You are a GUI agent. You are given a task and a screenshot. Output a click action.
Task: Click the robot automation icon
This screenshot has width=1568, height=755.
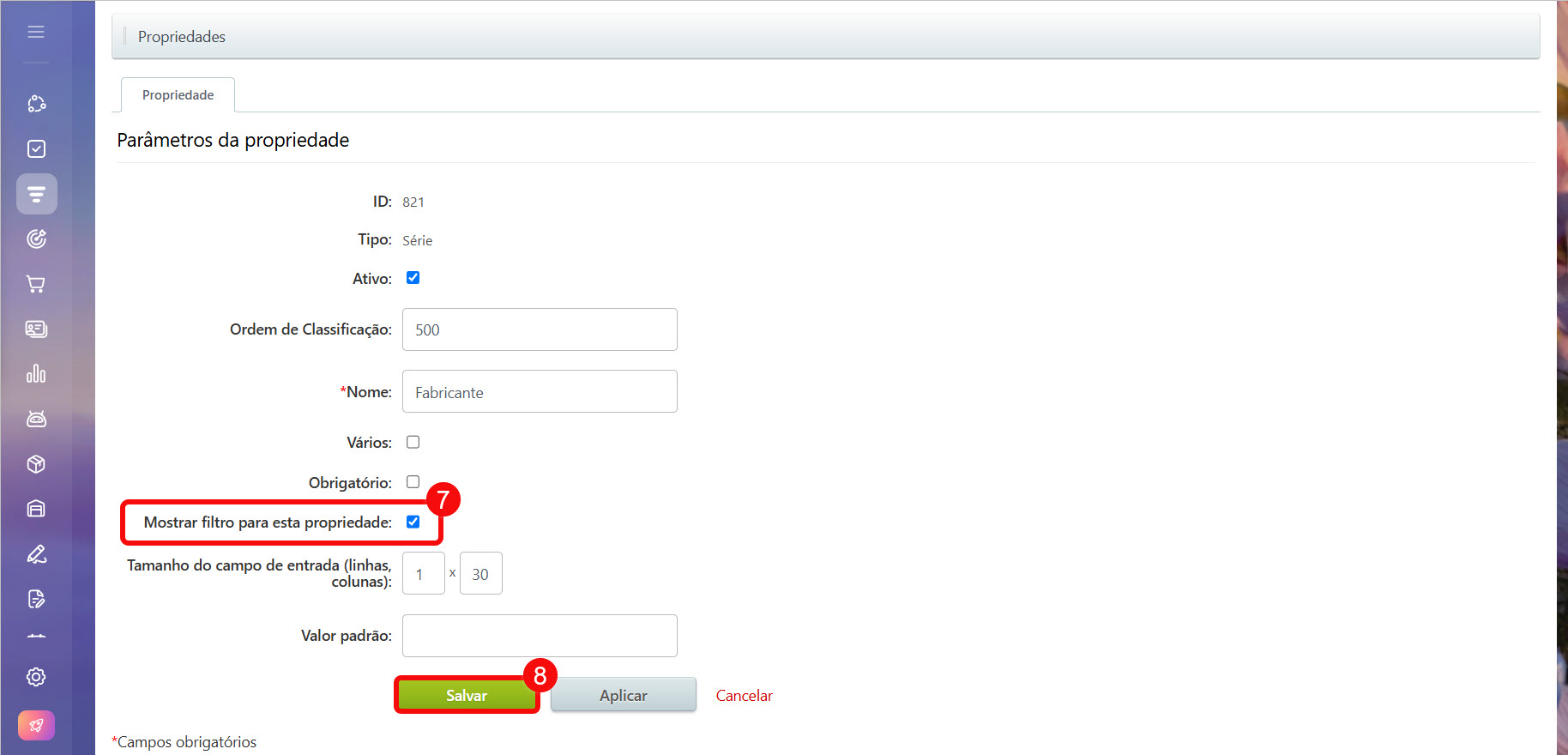point(36,419)
